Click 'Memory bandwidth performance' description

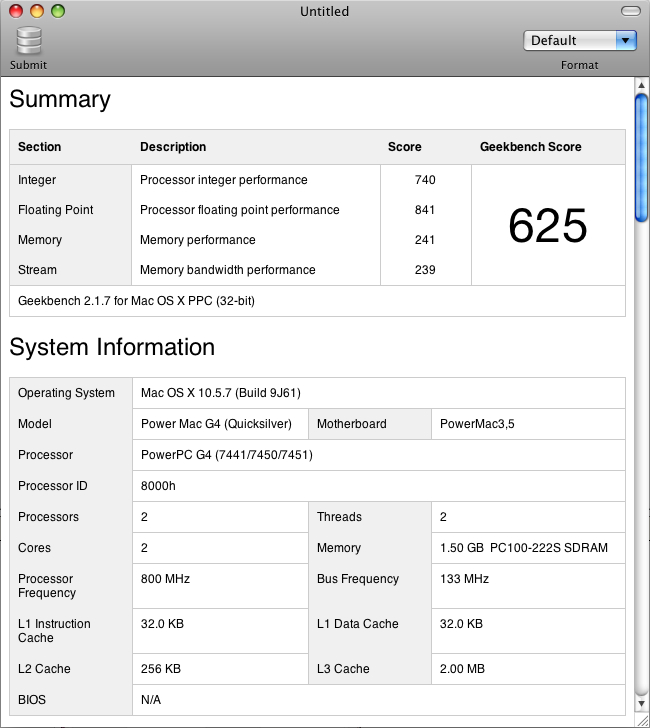pyautogui.click(x=228, y=270)
